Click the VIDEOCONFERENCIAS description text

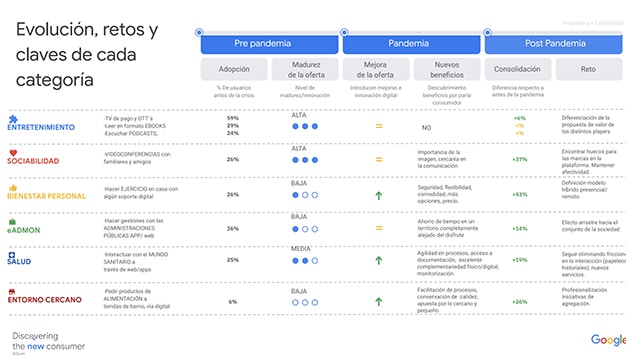pyautogui.click(x=137, y=158)
